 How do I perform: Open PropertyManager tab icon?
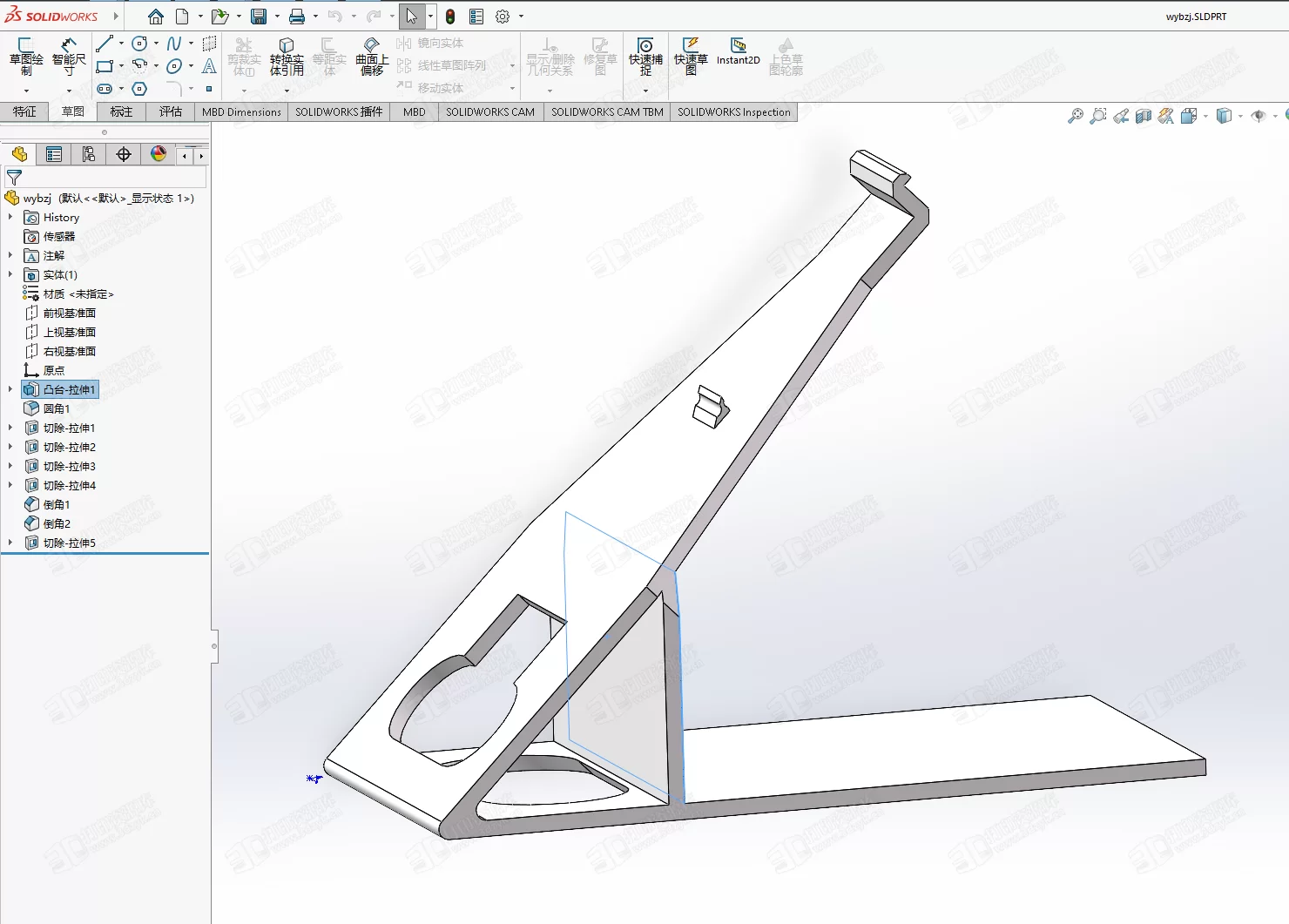pyautogui.click(x=54, y=154)
